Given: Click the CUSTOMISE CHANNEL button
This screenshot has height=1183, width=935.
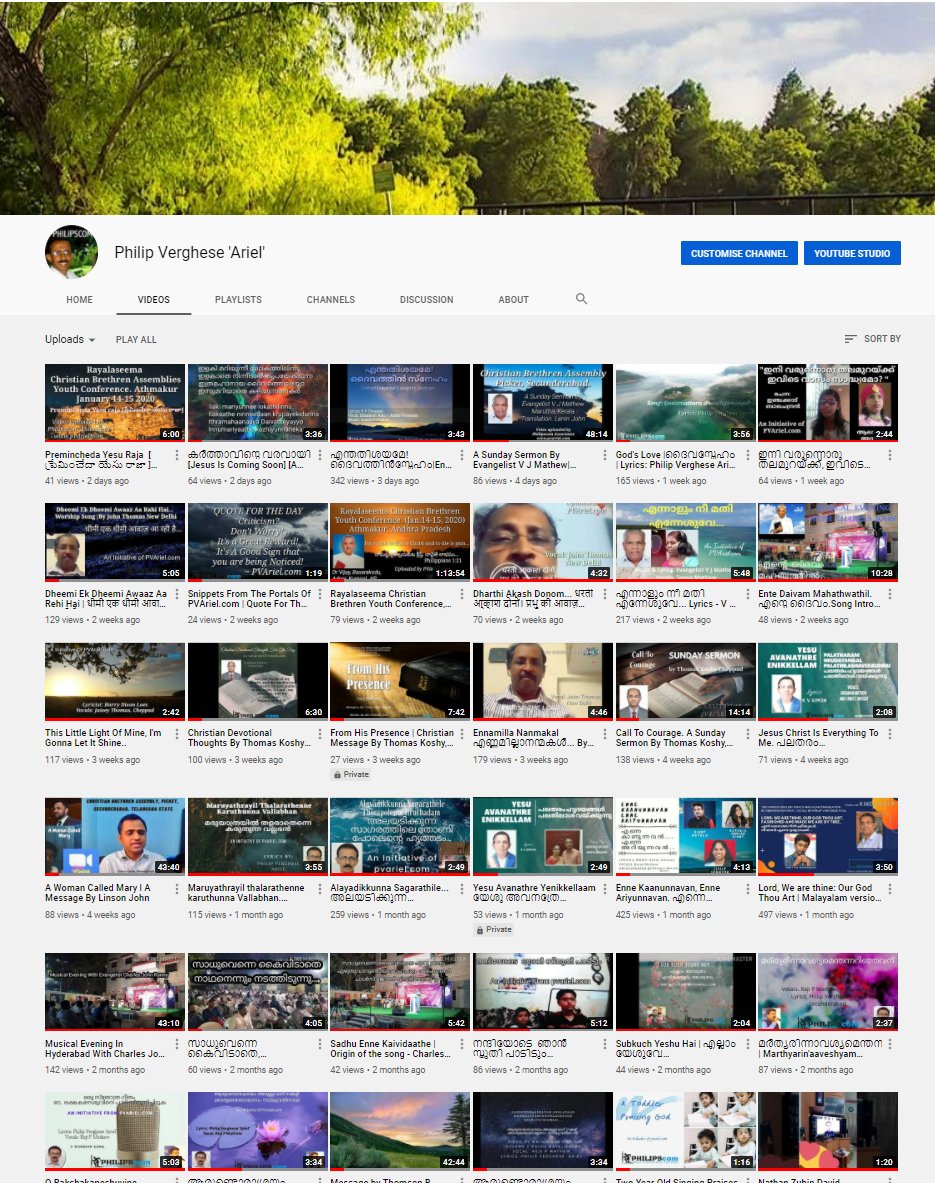Looking at the screenshot, I should click(739, 253).
